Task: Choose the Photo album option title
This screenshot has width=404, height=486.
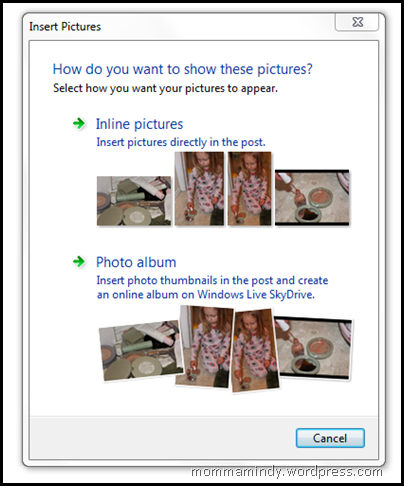Action: tap(136, 262)
